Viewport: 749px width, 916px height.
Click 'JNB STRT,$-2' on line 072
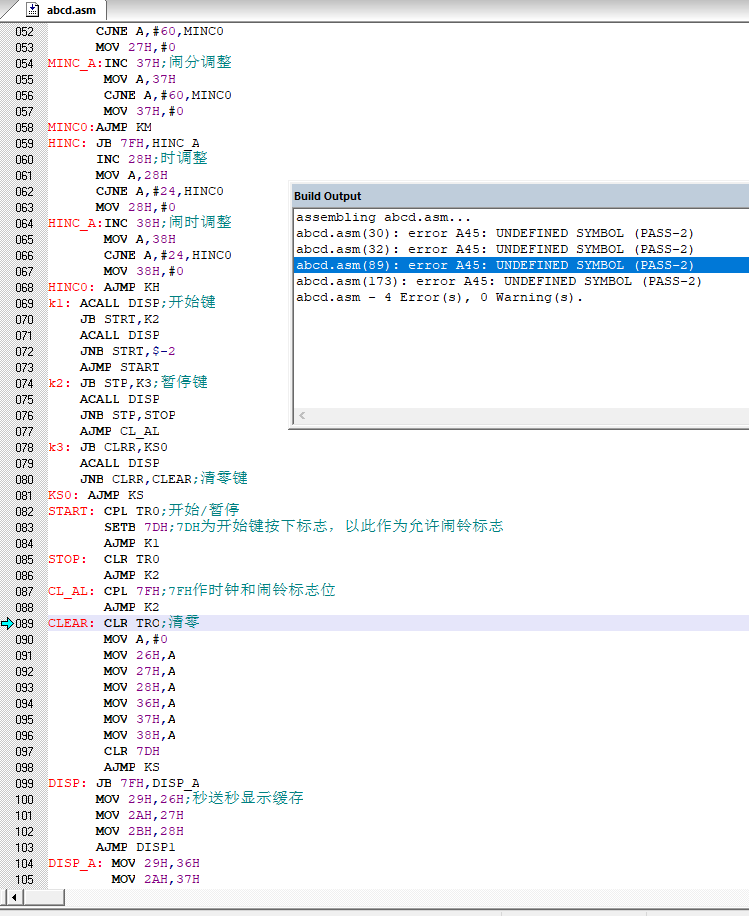pos(127,351)
